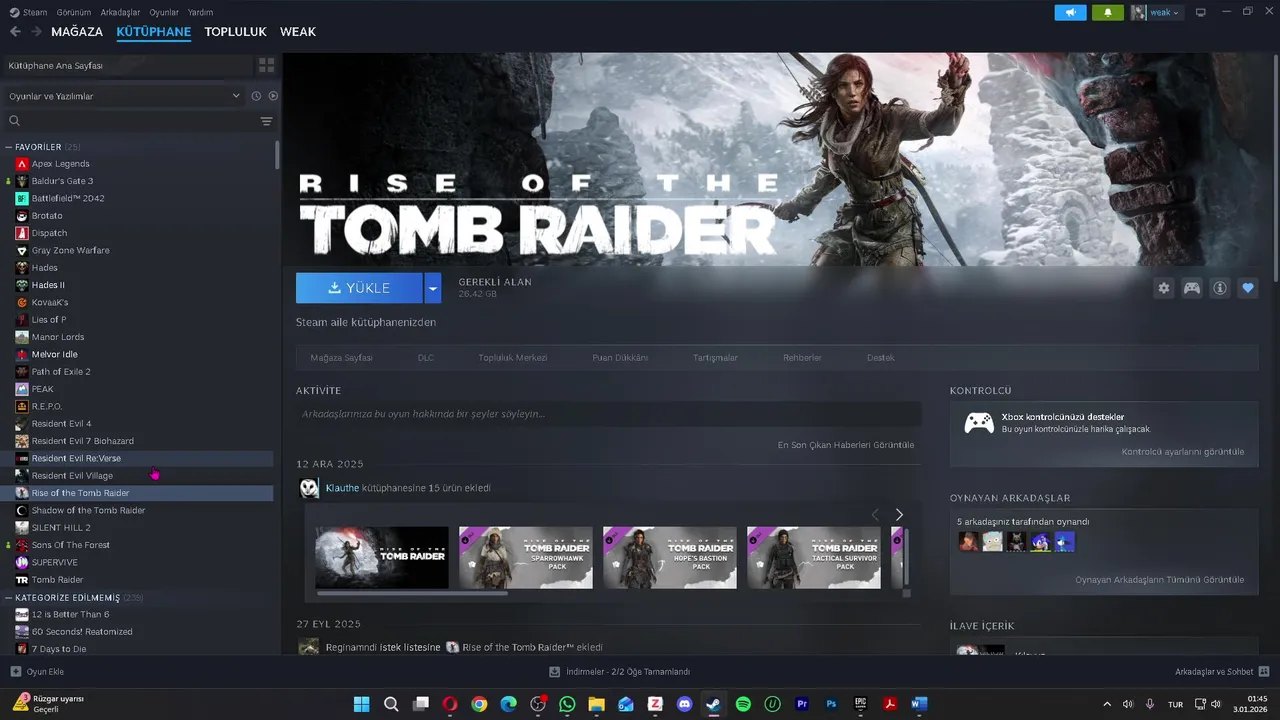Select Shadow of the Tomb Raider
Image resolution: width=1280 pixels, height=720 pixels.
(88, 510)
